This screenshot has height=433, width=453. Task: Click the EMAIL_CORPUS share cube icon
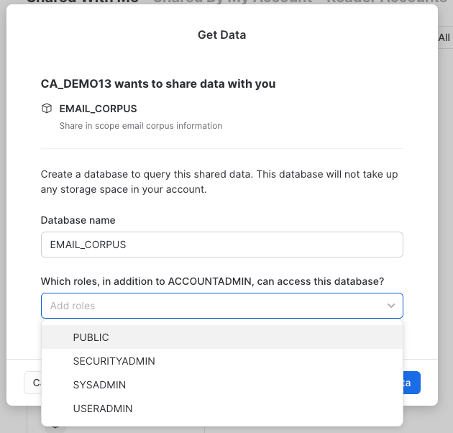47,108
